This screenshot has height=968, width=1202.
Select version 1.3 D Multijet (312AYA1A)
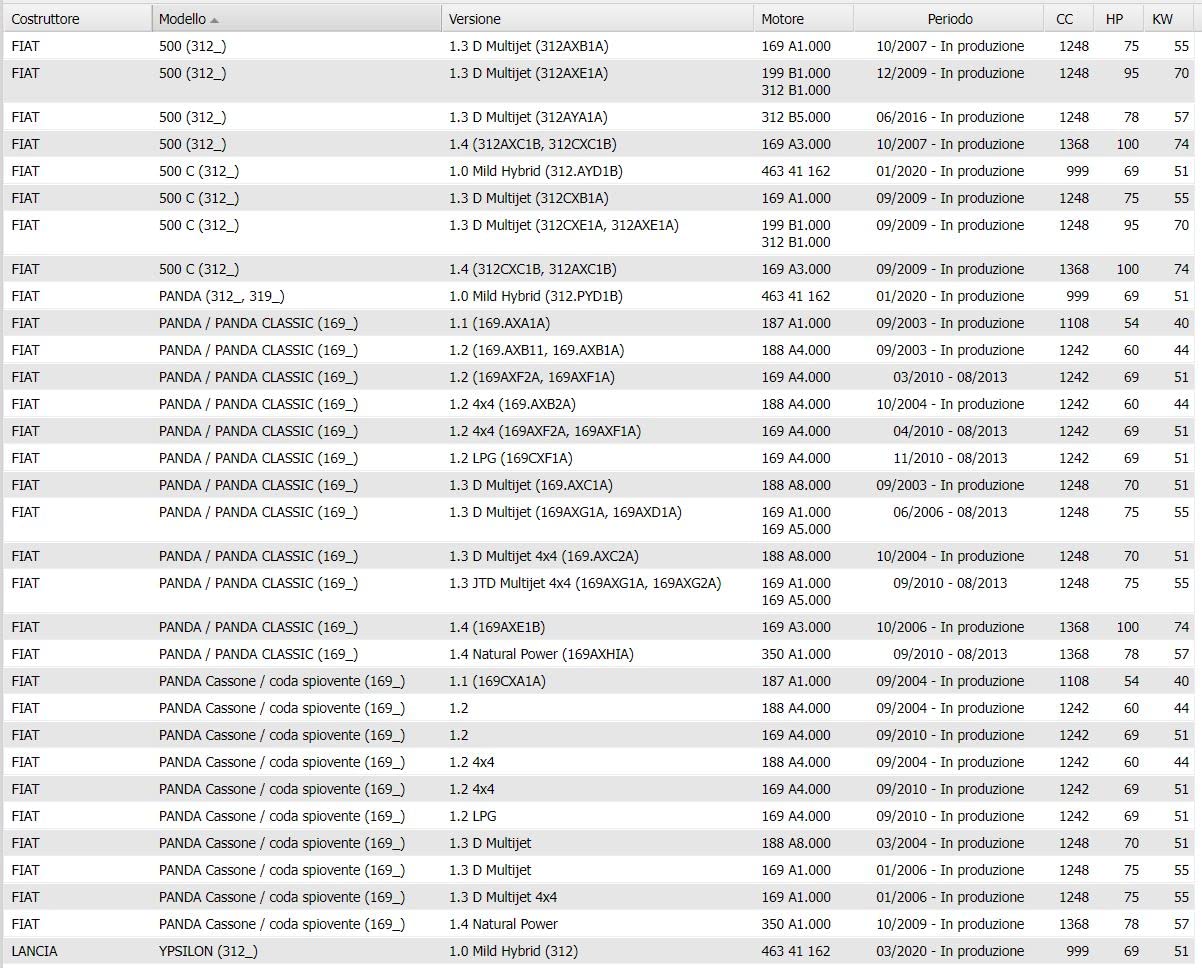(x=528, y=117)
